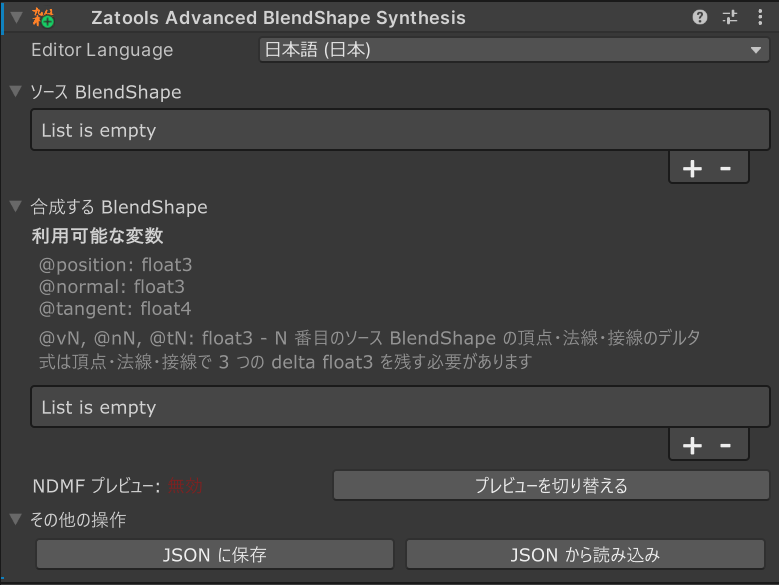Open the Editor Language dropdown
This screenshot has height=585, width=779.
pos(514,50)
